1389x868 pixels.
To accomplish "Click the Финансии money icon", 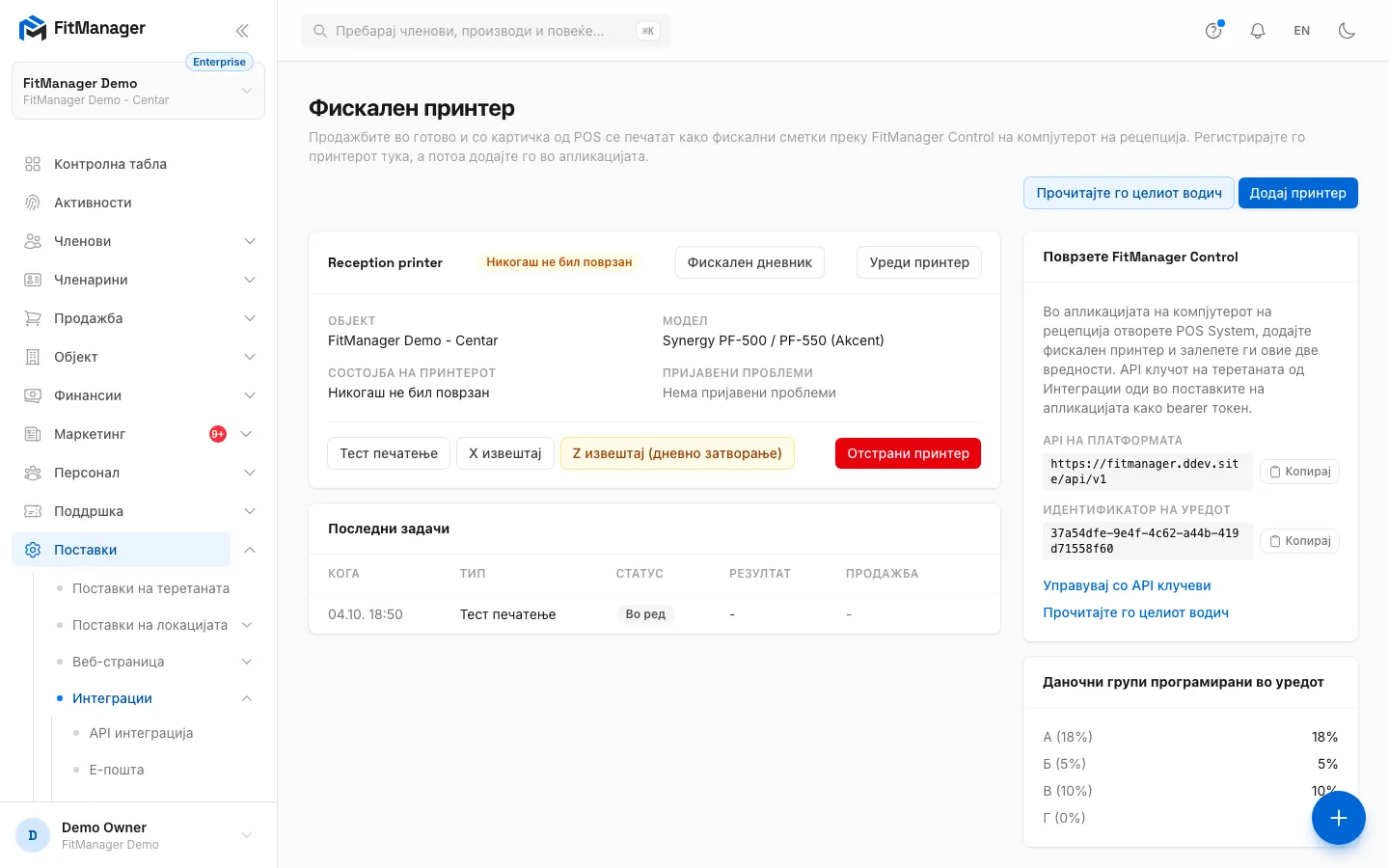I will pyautogui.click(x=33, y=395).
